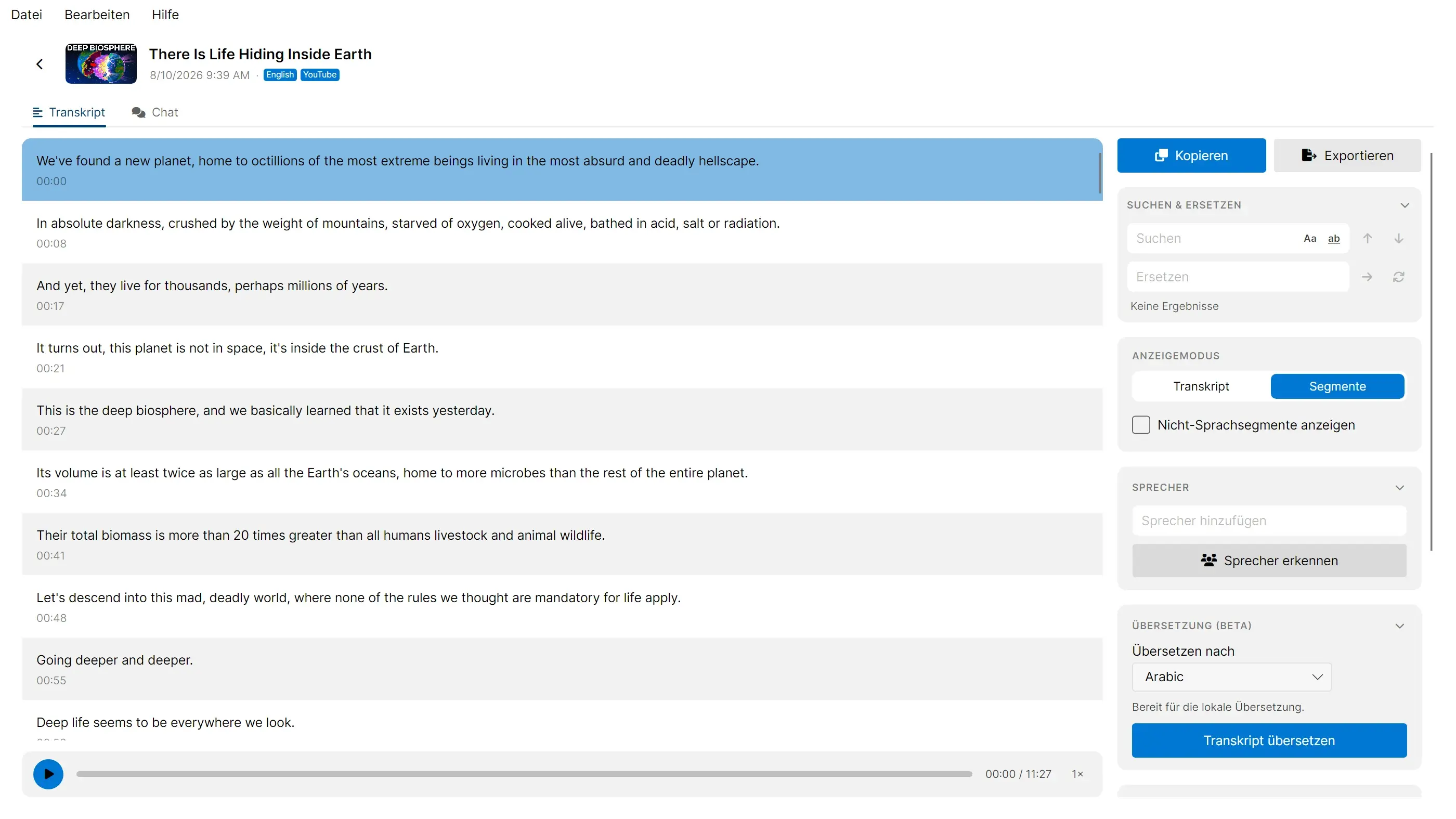Enable Nicht-Sprachsegmente anzeigen checkbox
The height and width of the screenshot is (819, 1456).
(1140, 425)
